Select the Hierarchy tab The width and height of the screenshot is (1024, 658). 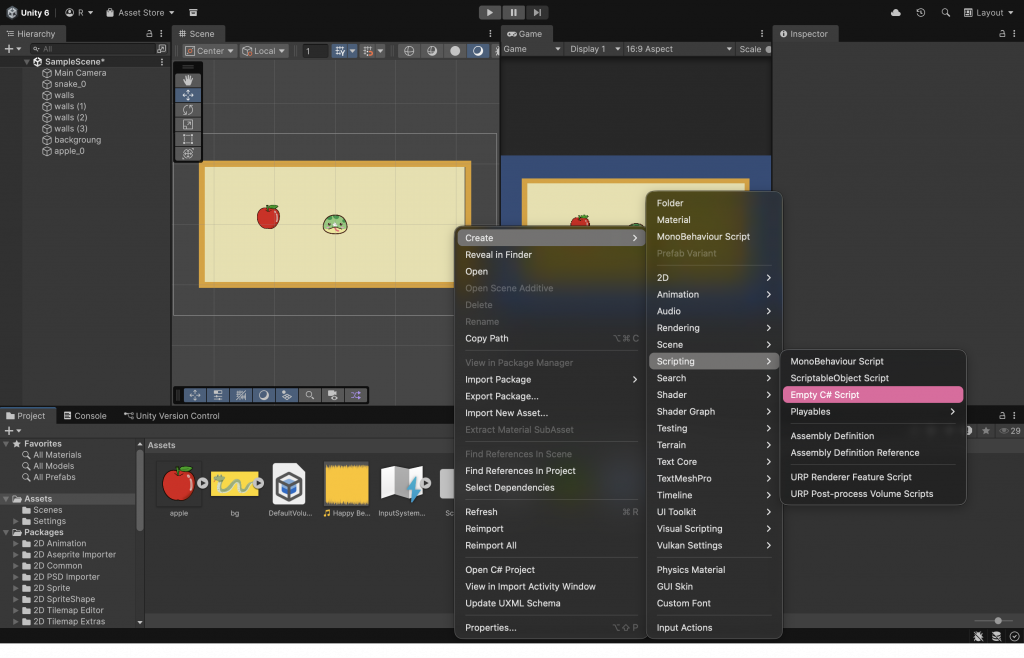click(x=31, y=34)
